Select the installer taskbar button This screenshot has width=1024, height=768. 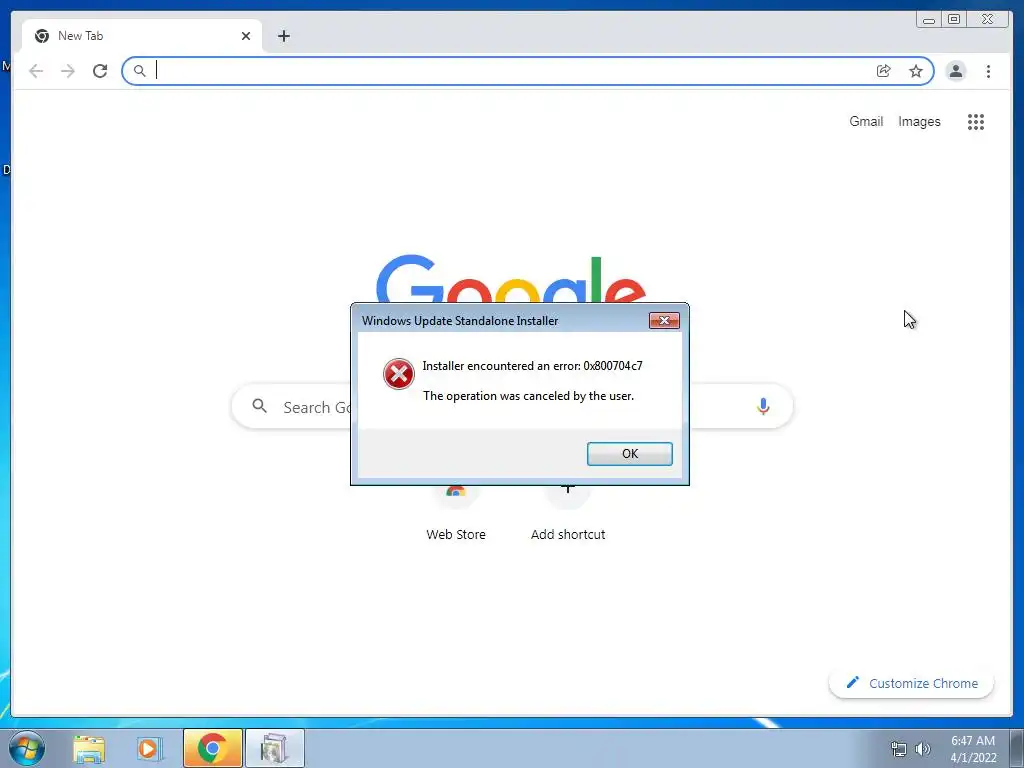tap(275, 748)
